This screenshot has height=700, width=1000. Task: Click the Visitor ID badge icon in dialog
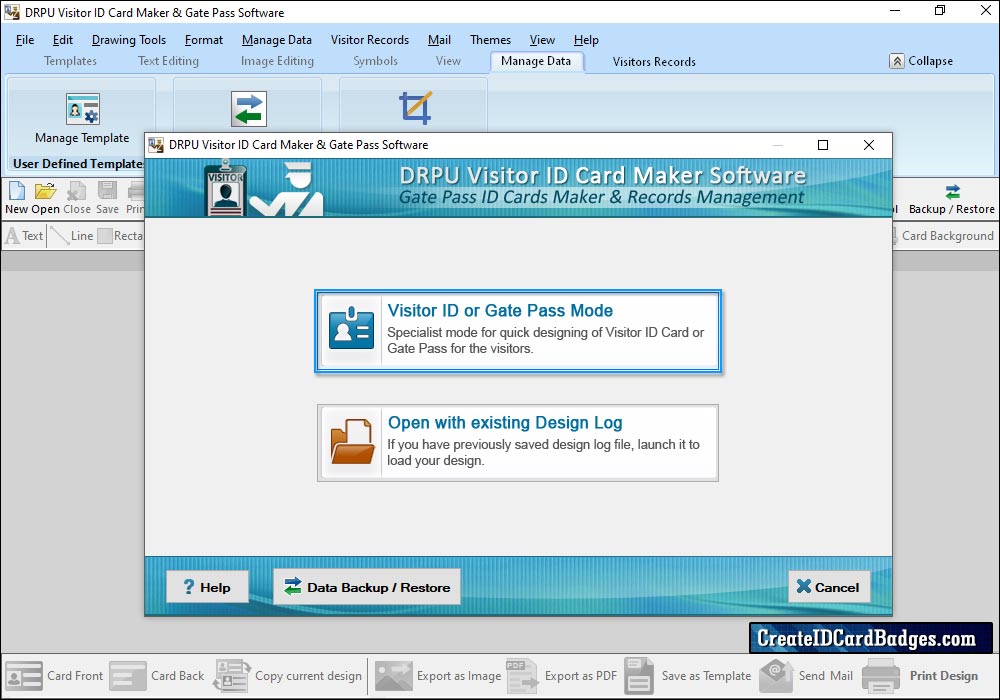pos(351,328)
